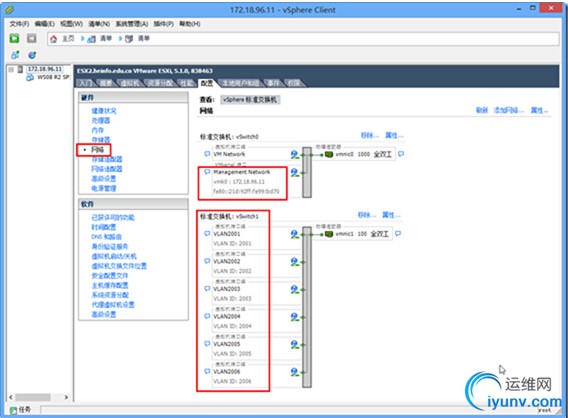Click the home icon labeled 主页
Image resolution: width=568 pixels, height=418 pixels.
pyautogui.click(x=54, y=39)
